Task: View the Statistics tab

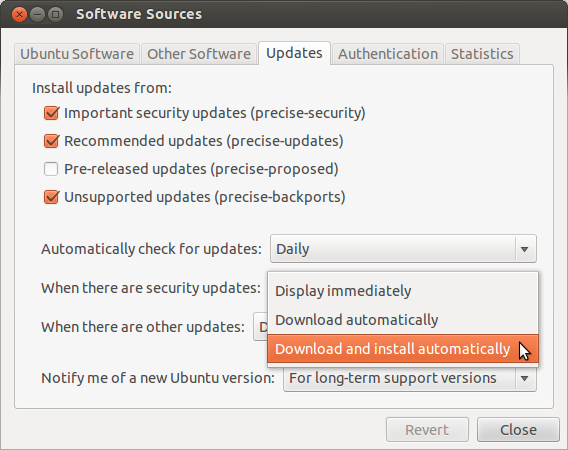Action: pos(482,54)
